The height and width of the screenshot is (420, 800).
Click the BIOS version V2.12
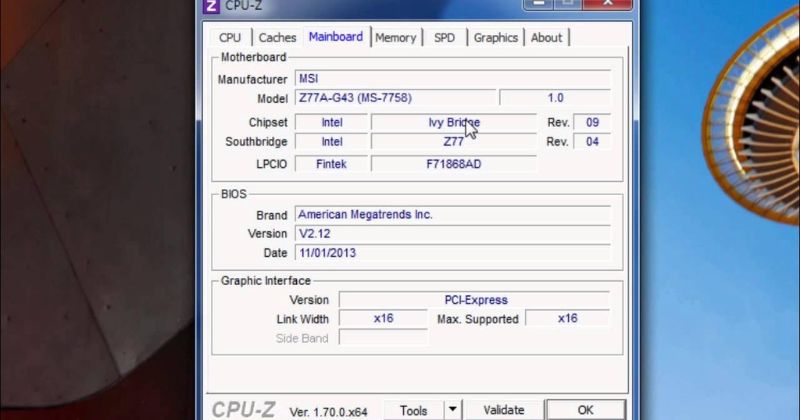pyautogui.click(x=453, y=234)
